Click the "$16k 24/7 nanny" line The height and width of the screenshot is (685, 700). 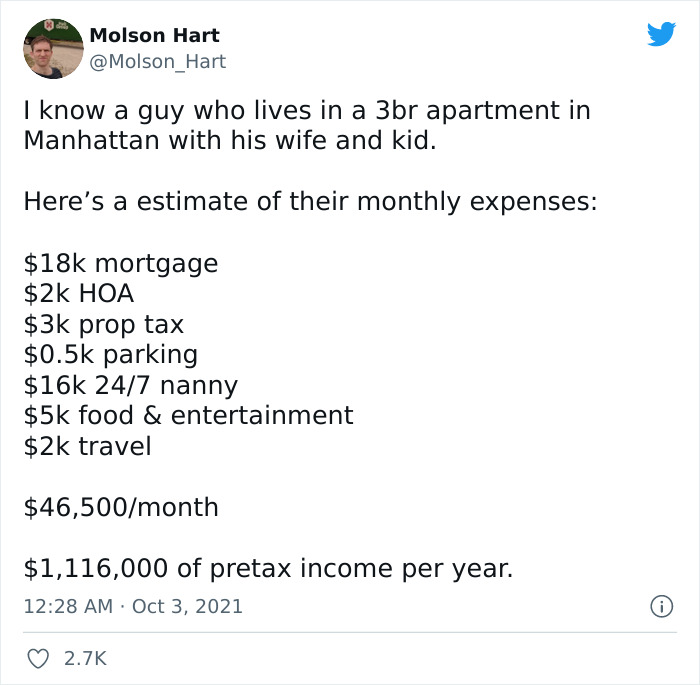pyautogui.click(x=131, y=385)
